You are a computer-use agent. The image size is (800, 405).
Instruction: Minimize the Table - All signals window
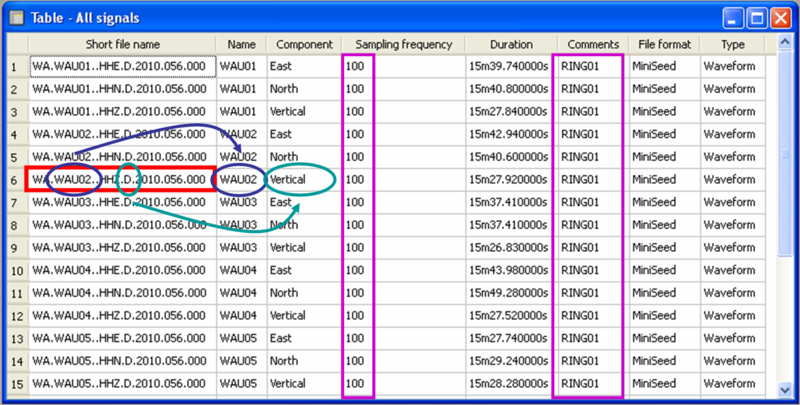tap(736, 17)
